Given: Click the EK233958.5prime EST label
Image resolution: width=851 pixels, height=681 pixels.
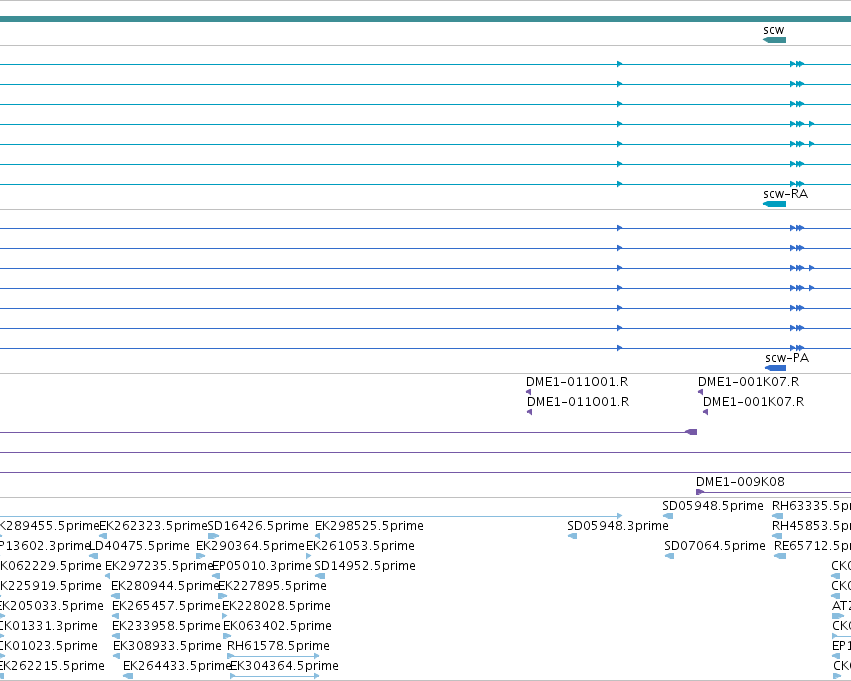Looking at the screenshot, I should tap(166, 626).
